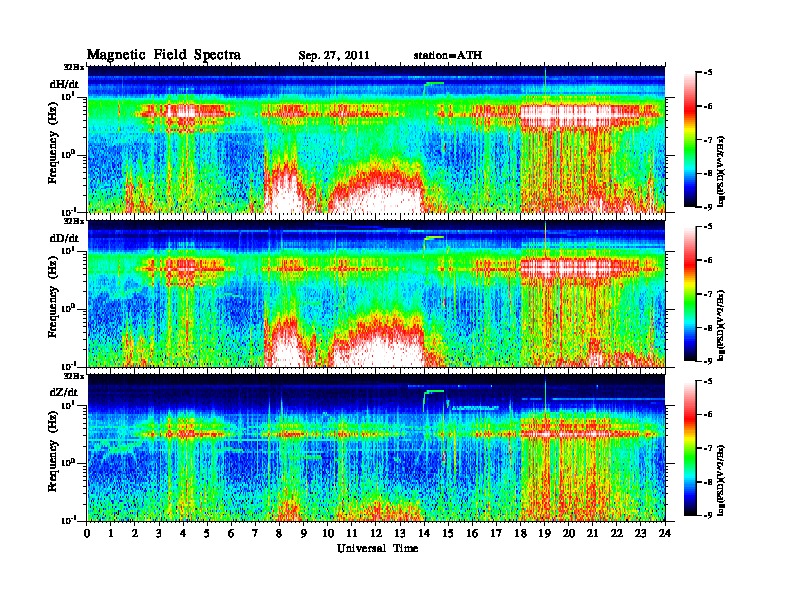792x612 pixels.
Task: Click the -8 value on dZ/dt color bar
Action: pos(708,482)
